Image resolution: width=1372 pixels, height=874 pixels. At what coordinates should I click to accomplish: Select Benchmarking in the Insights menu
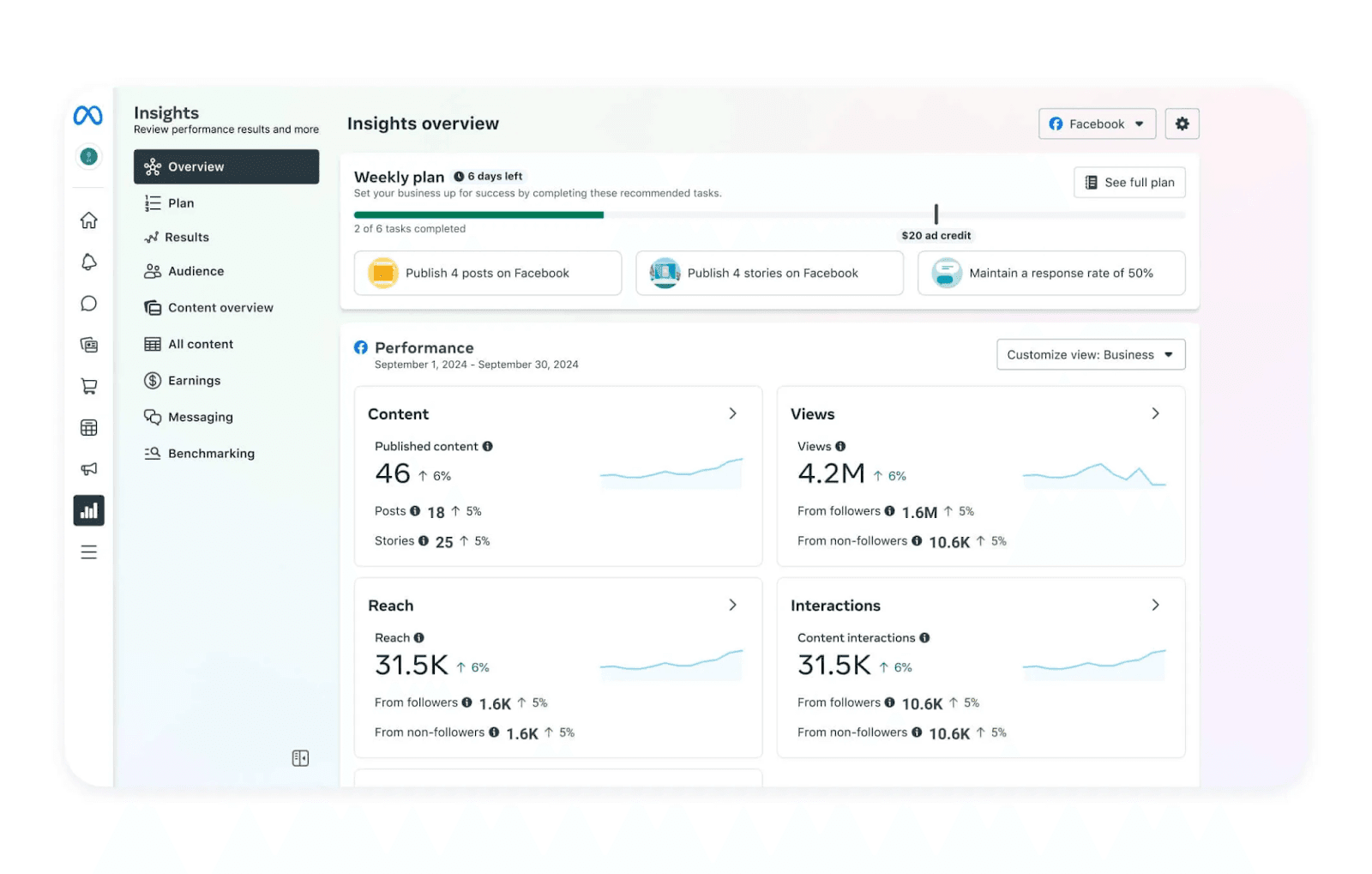tap(211, 454)
